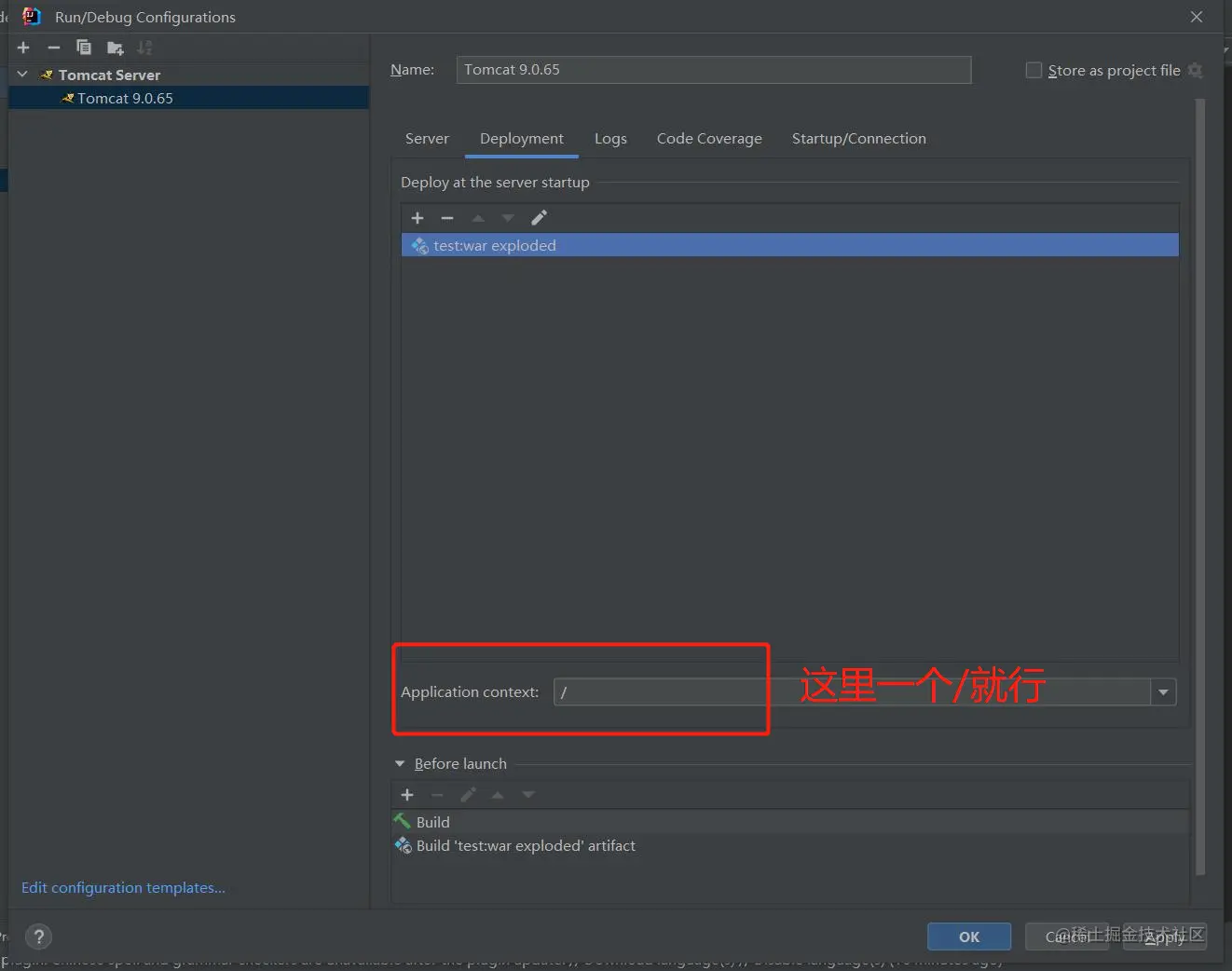Add an artifact to deploy list

418,218
